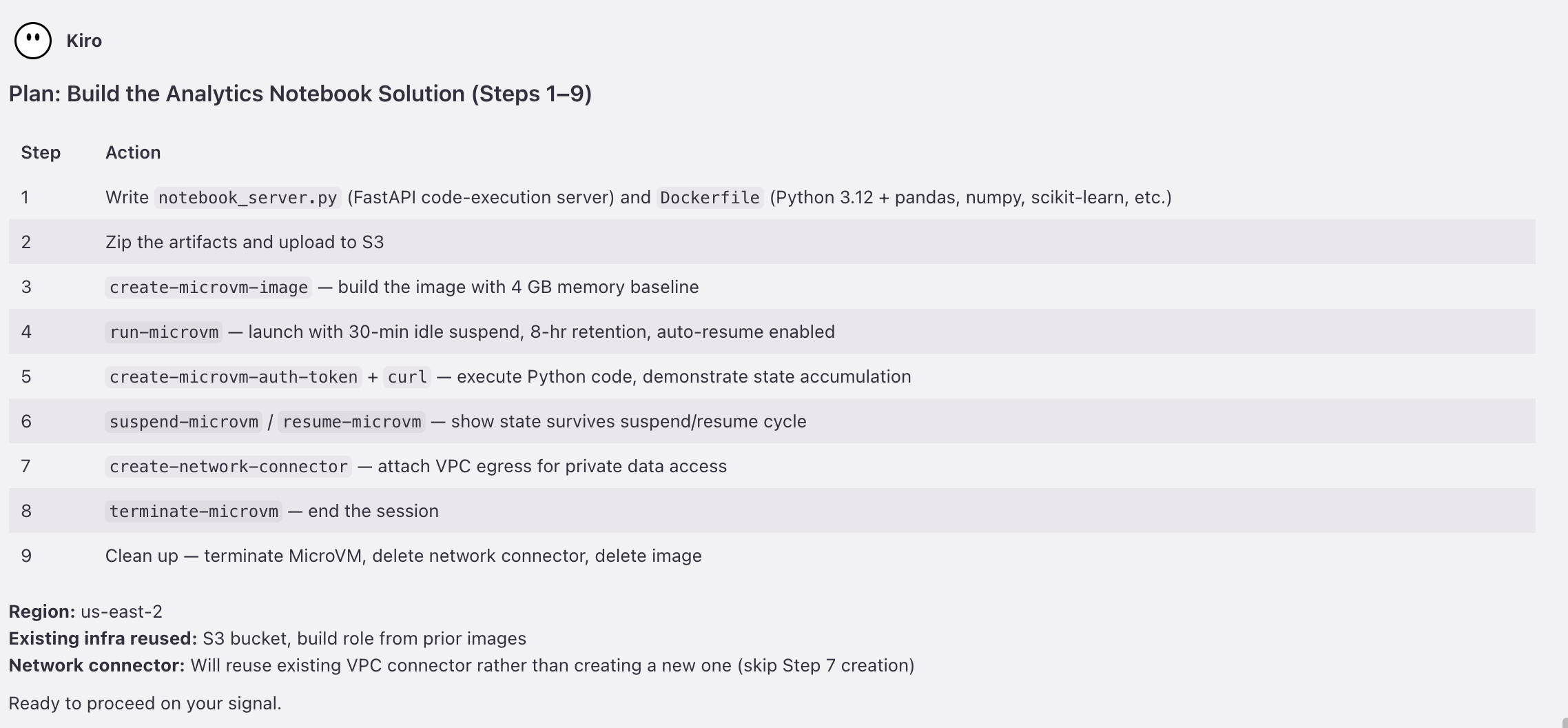Click the Step column header

pos(41,152)
